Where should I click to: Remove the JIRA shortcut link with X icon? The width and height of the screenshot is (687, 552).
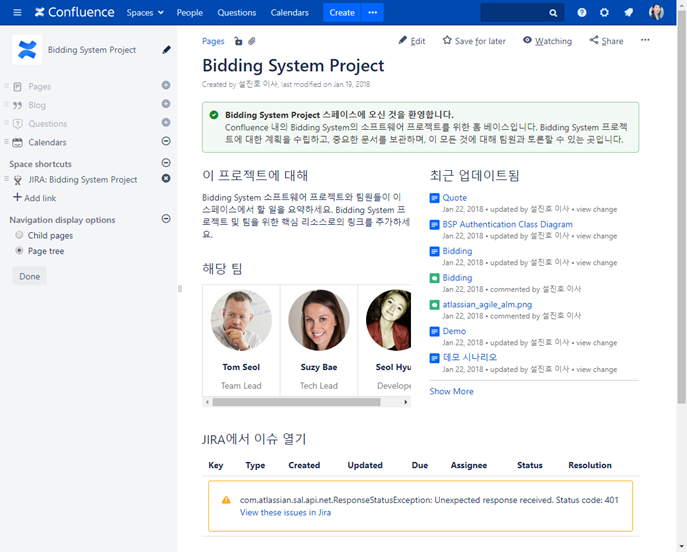(x=166, y=178)
